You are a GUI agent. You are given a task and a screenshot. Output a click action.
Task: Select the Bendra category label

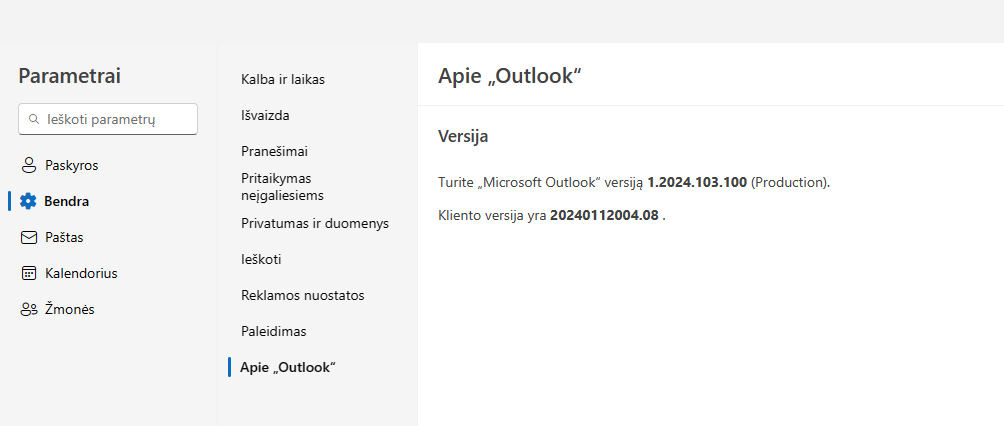pyautogui.click(x=67, y=201)
